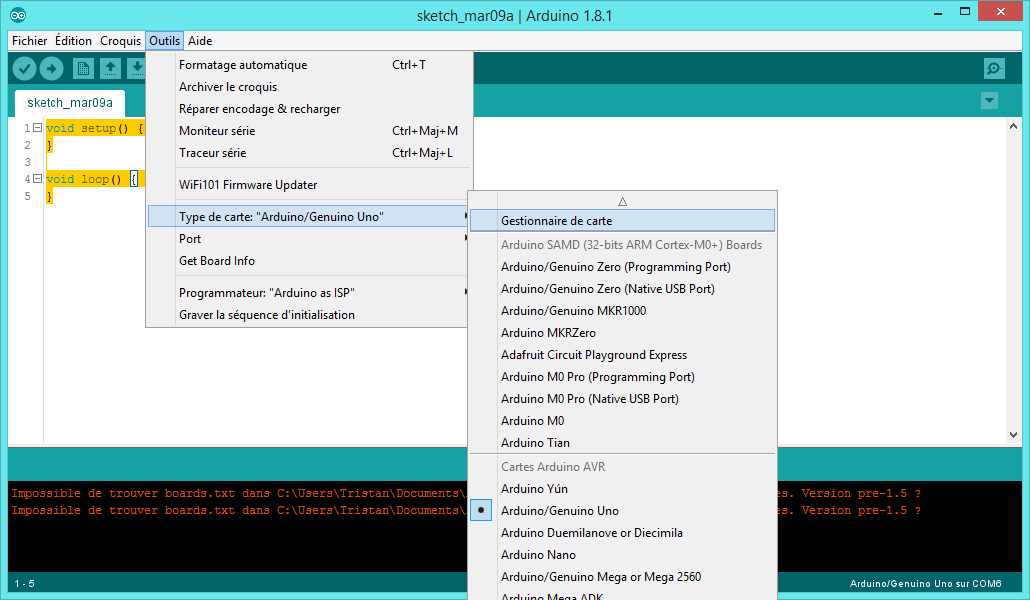Open a sketch with the Open arrow icon
The image size is (1030, 600).
(x=110, y=68)
